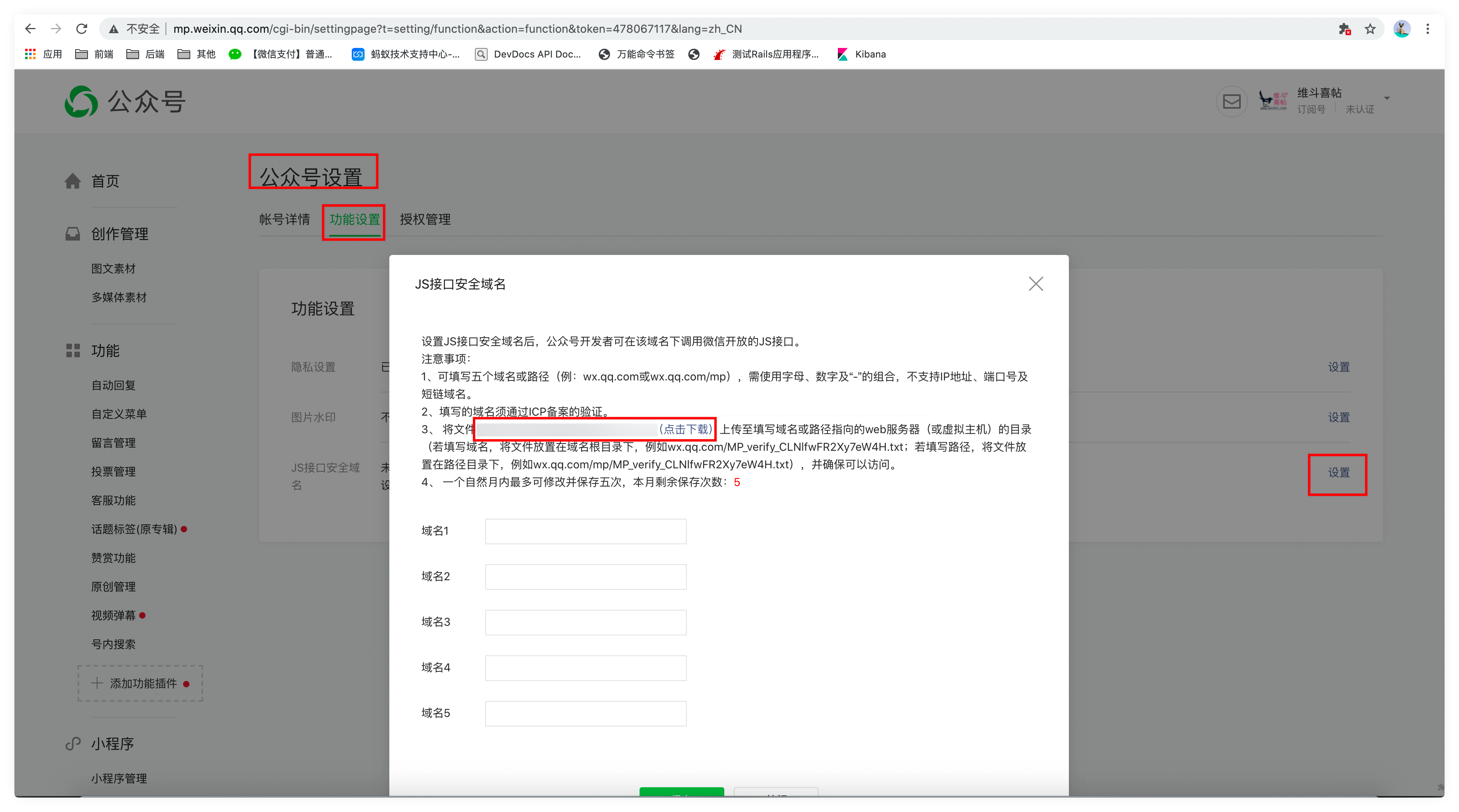Open the 蚂蚁技术支持中心 bookmark
The height and width of the screenshot is (812, 1459).
point(406,54)
